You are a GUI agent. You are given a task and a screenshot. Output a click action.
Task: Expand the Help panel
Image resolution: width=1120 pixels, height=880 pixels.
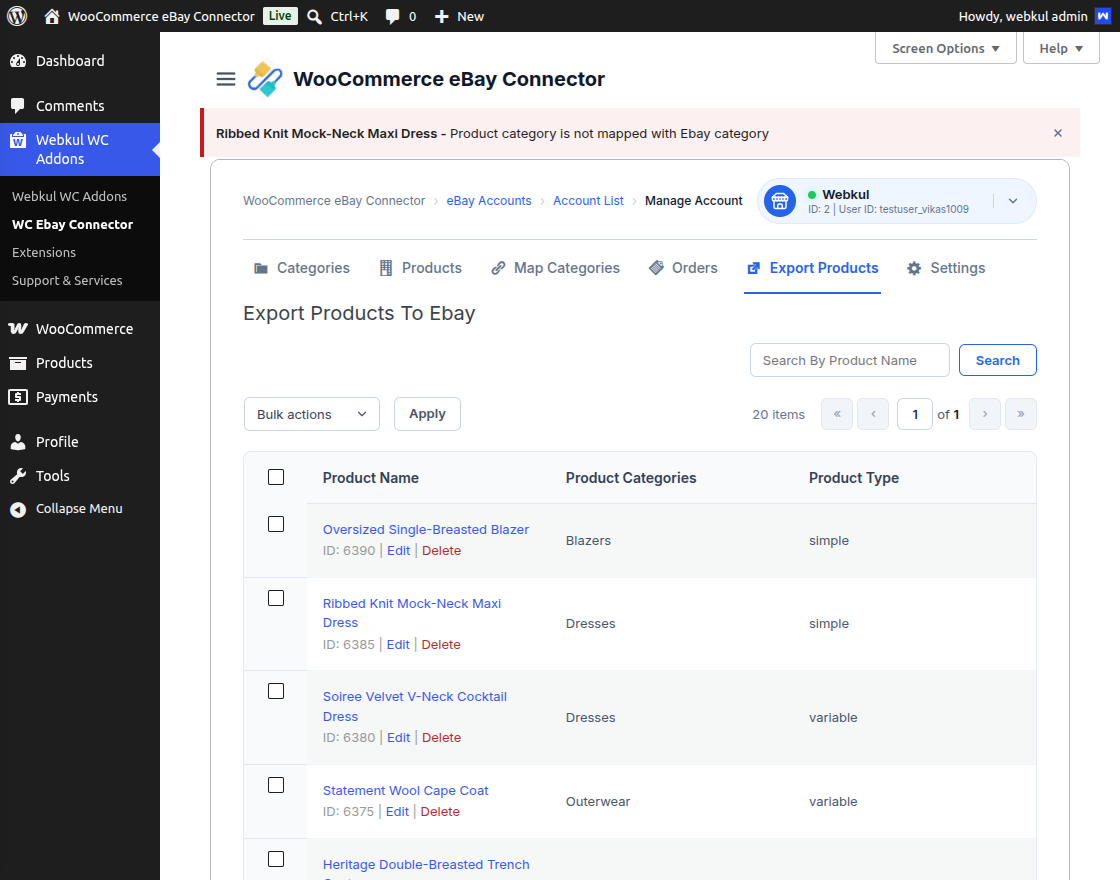[x=1061, y=49]
